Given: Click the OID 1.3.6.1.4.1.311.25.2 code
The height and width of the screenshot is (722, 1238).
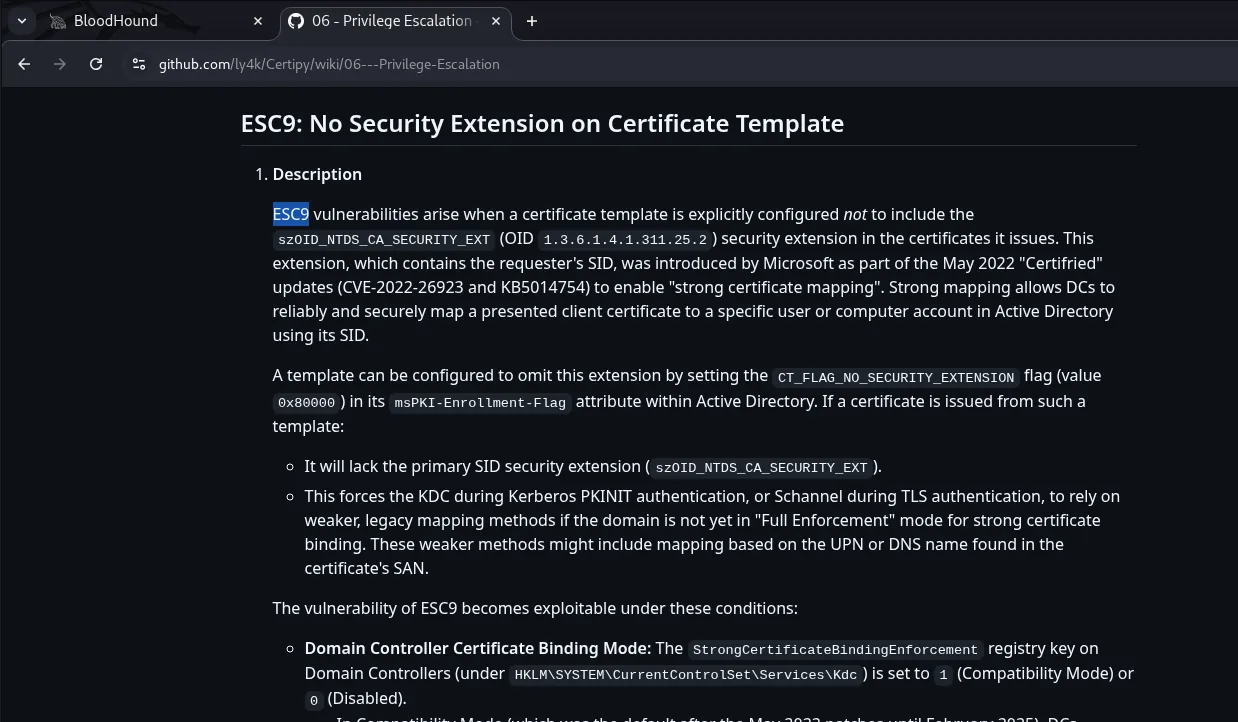Looking at the screenshot, I should pyautogui.click(x=625, y=240).
